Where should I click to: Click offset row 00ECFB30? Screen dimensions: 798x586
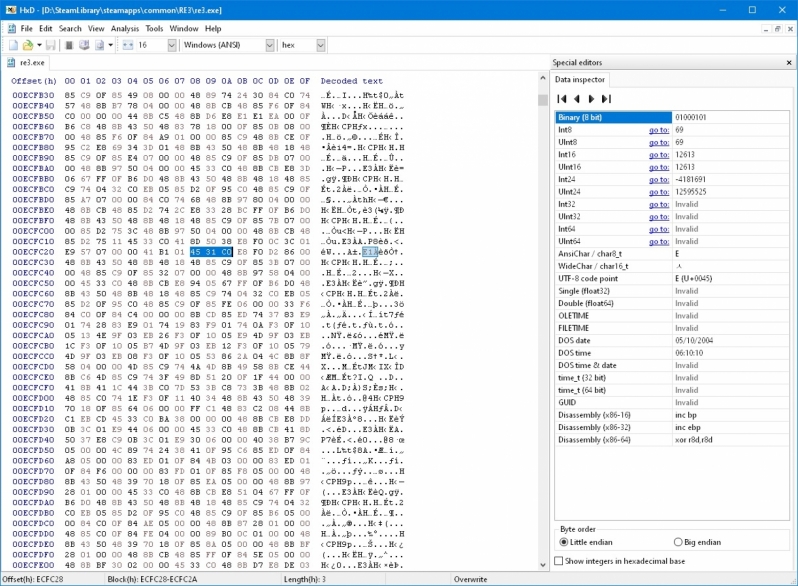click(x=34, y=95)
